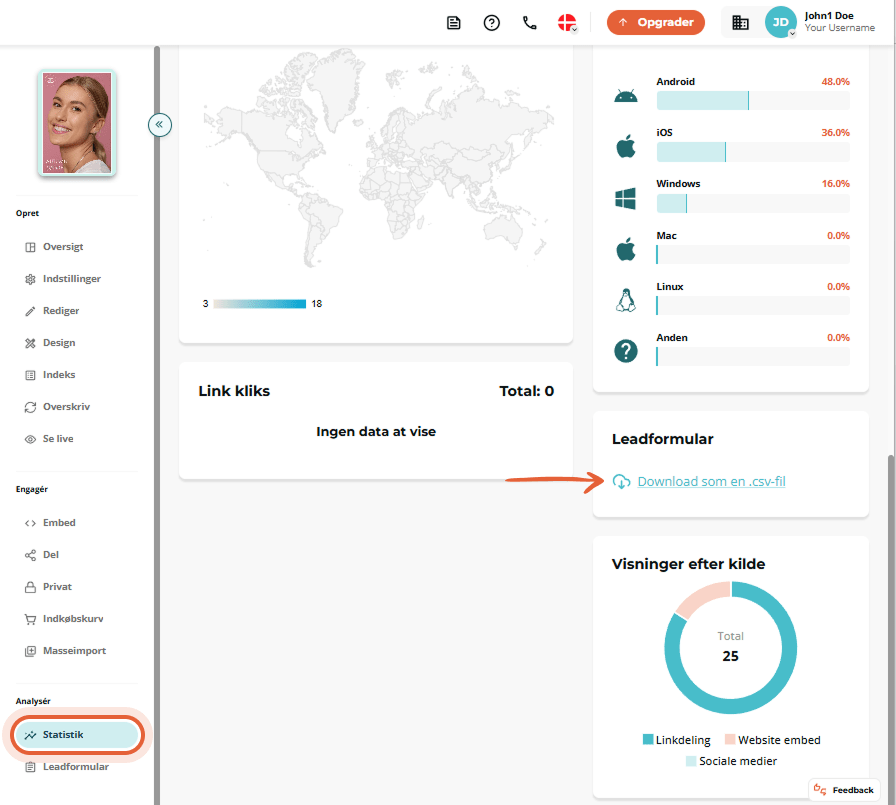Click the Link kliks heading

click(x=234, y=391)
